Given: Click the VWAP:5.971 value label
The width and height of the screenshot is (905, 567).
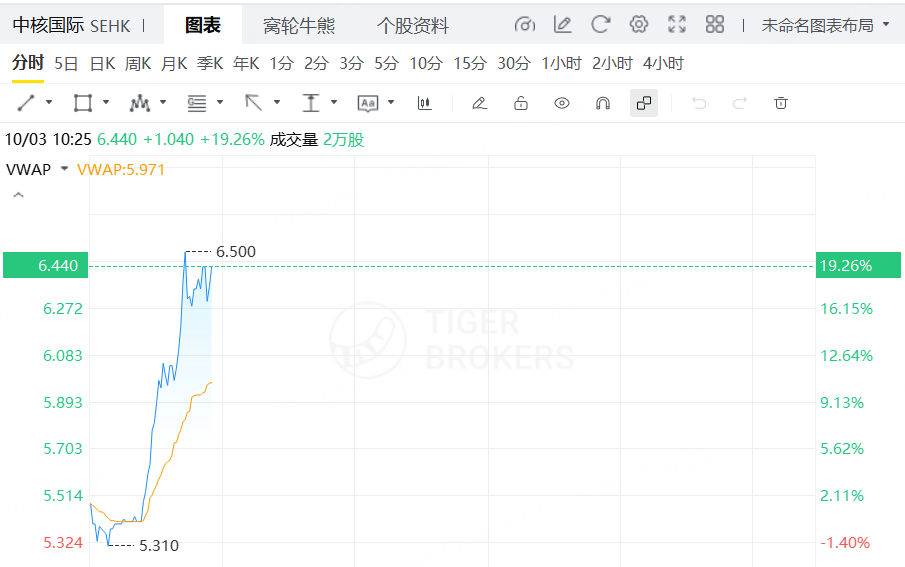Looking at the screenshot, I should tap(121, 169).
